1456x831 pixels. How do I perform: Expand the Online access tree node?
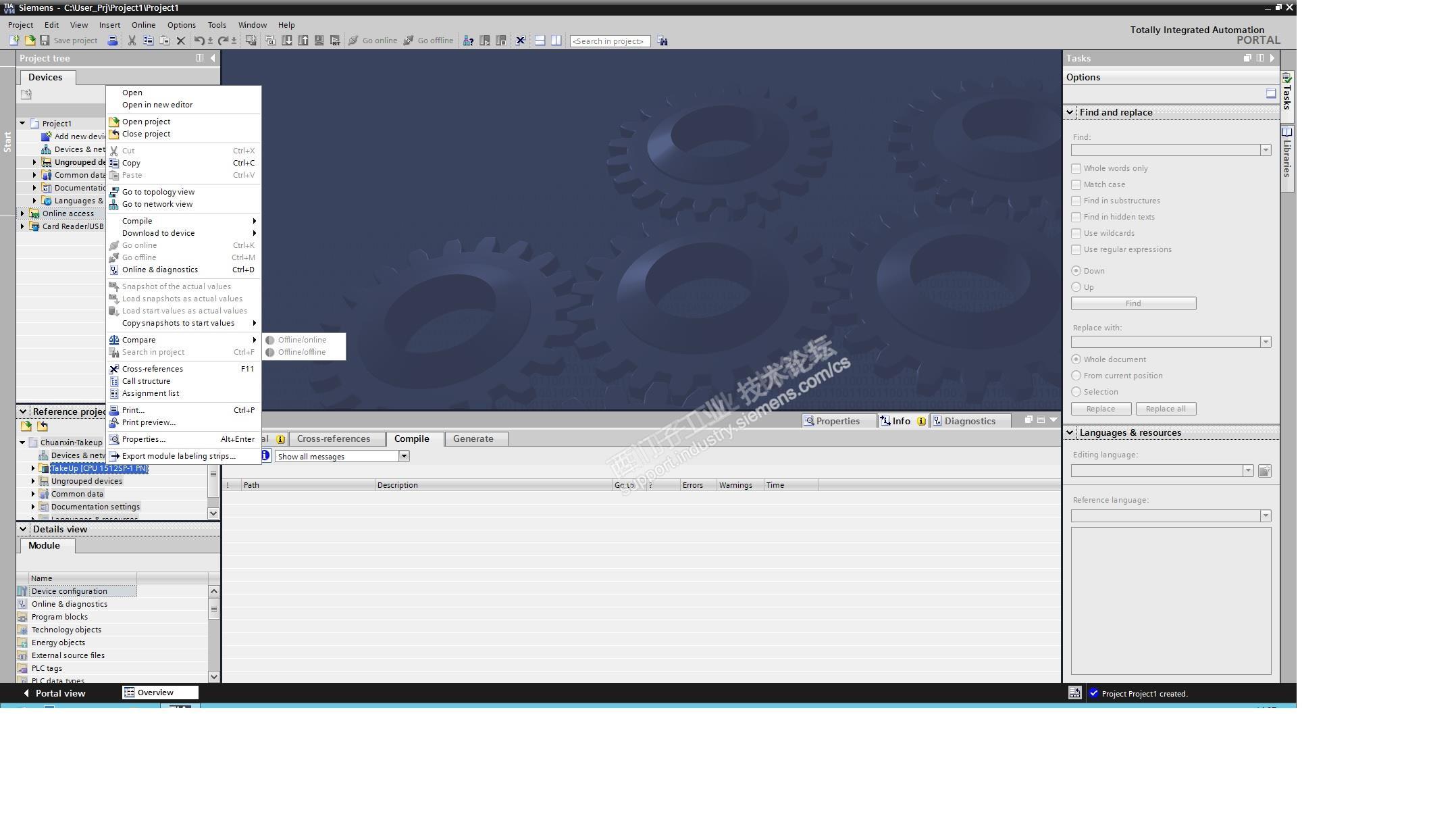pyautogui.click(x=22, y=213)
